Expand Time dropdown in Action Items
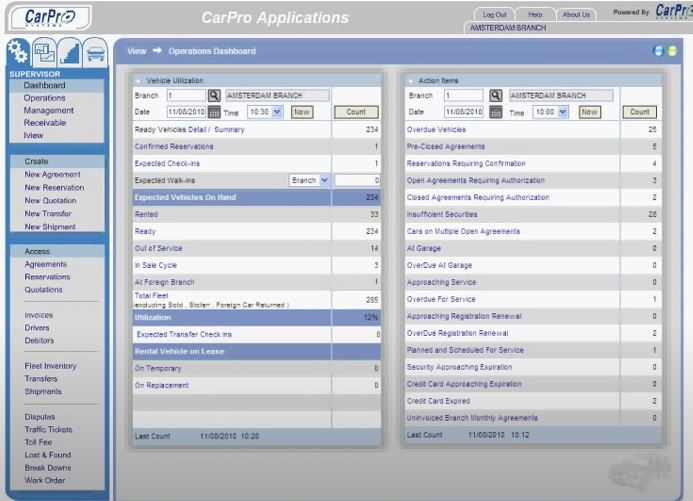The height and width of the screenshot is (501, 693). click(x=563, y=112)
